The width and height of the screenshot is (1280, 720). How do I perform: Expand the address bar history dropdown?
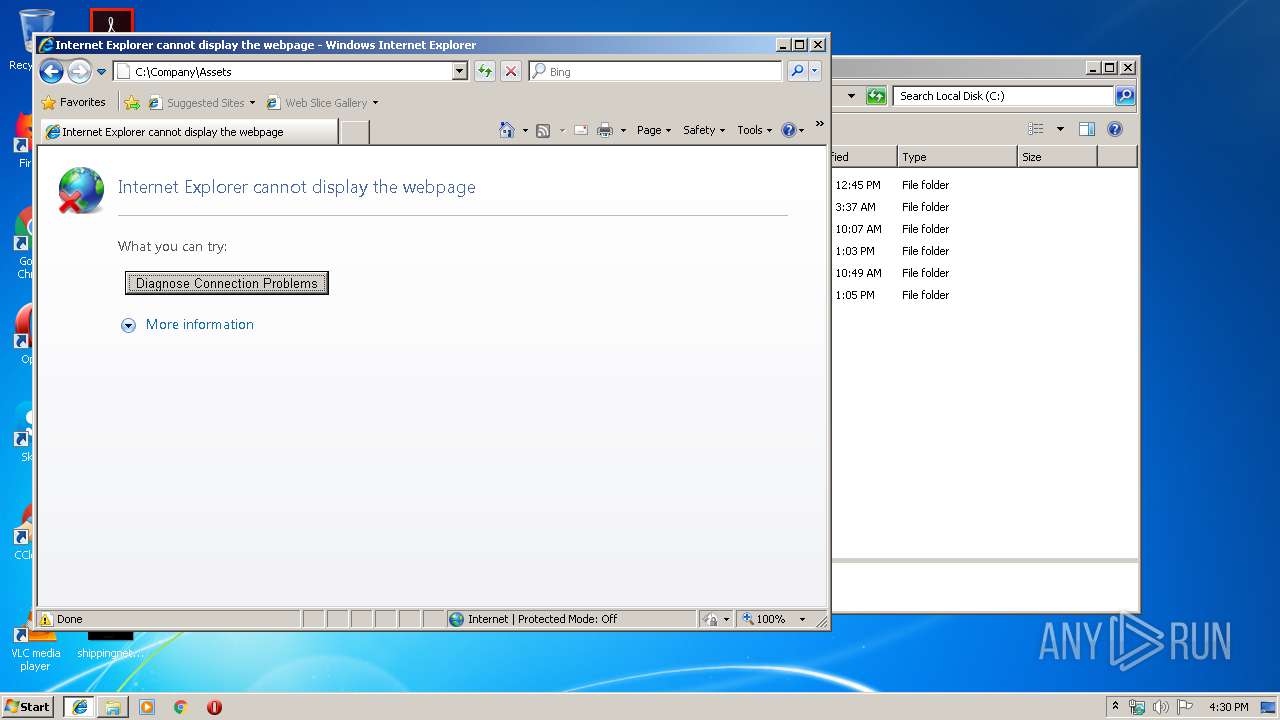point(460,71)
